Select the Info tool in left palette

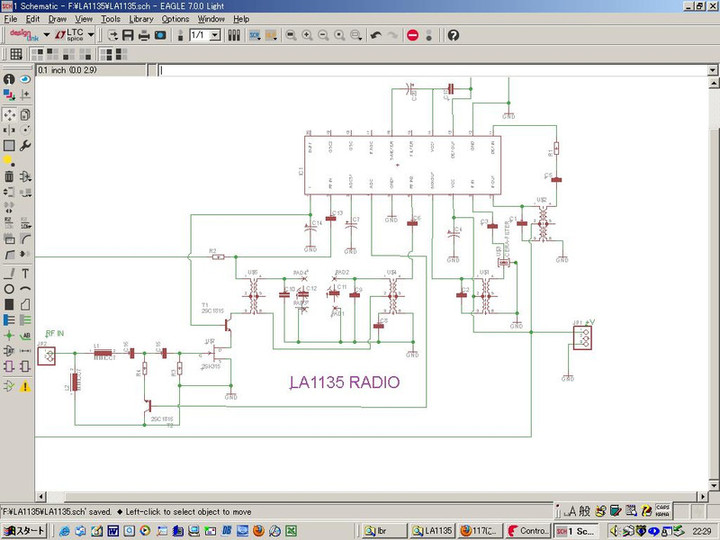[x=9, y=79]
